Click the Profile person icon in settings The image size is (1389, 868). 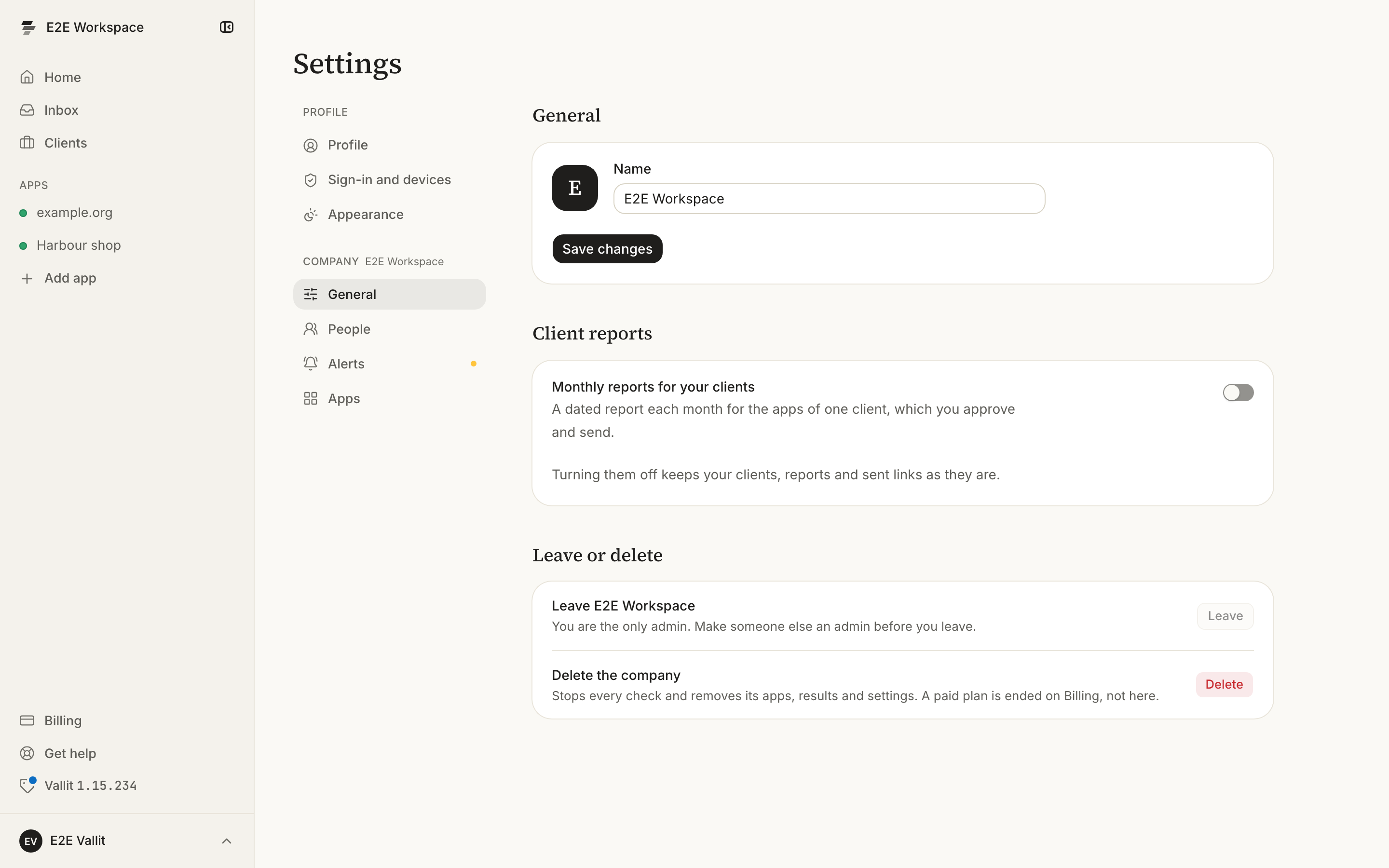[311, 145]
